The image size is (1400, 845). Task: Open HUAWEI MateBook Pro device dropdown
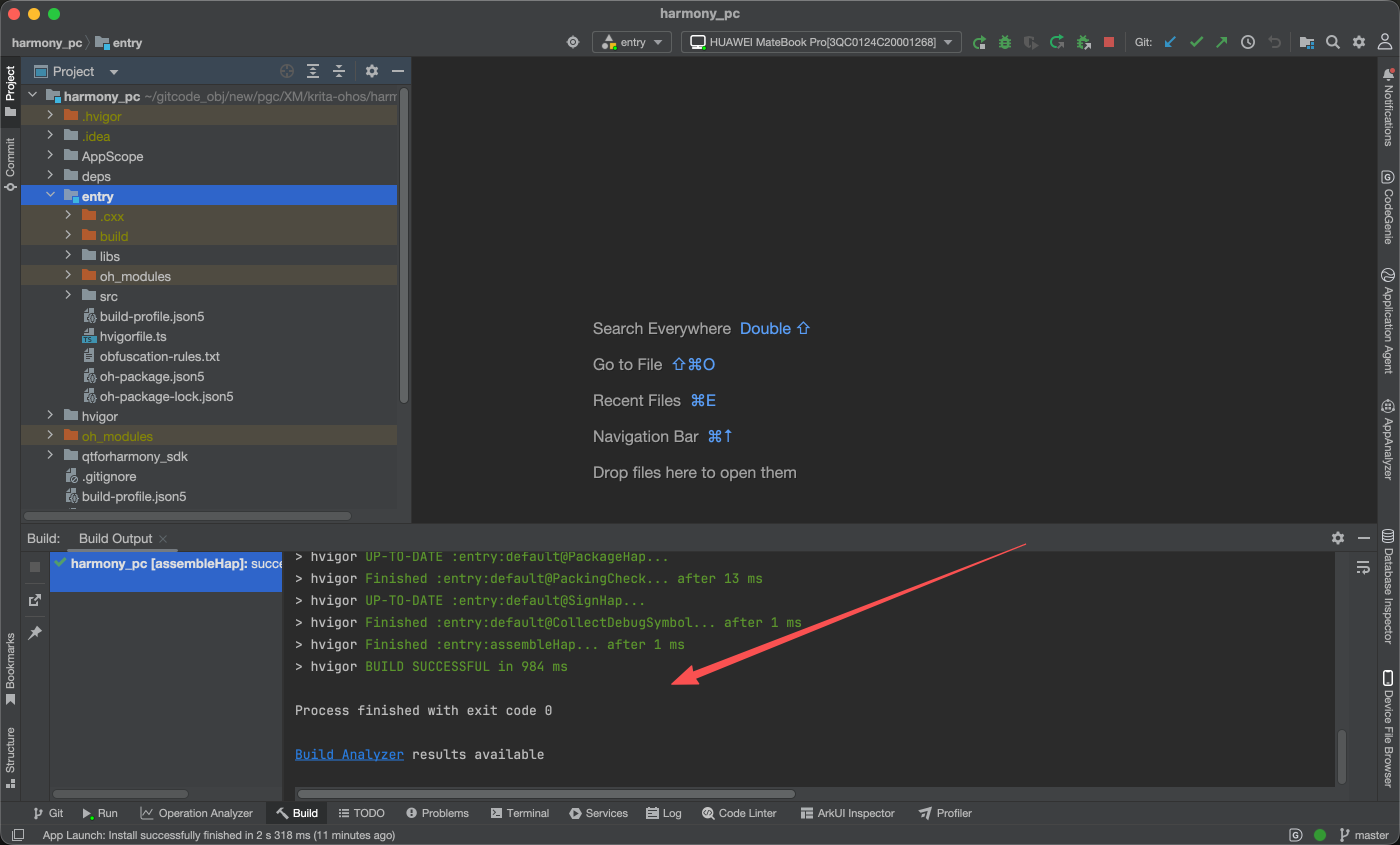821,42
